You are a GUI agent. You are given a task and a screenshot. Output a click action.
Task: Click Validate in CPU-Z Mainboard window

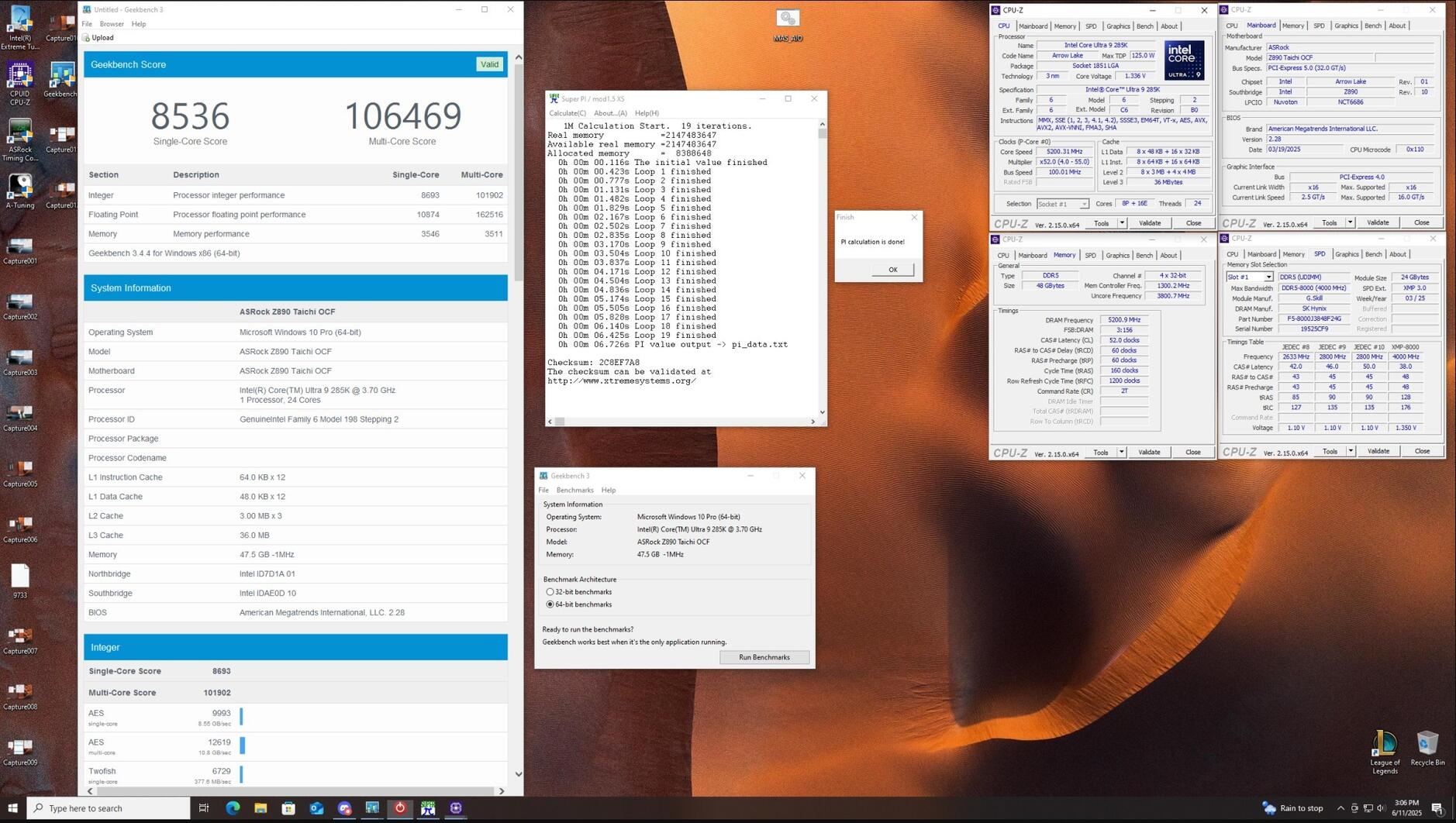click(1378, 222)
